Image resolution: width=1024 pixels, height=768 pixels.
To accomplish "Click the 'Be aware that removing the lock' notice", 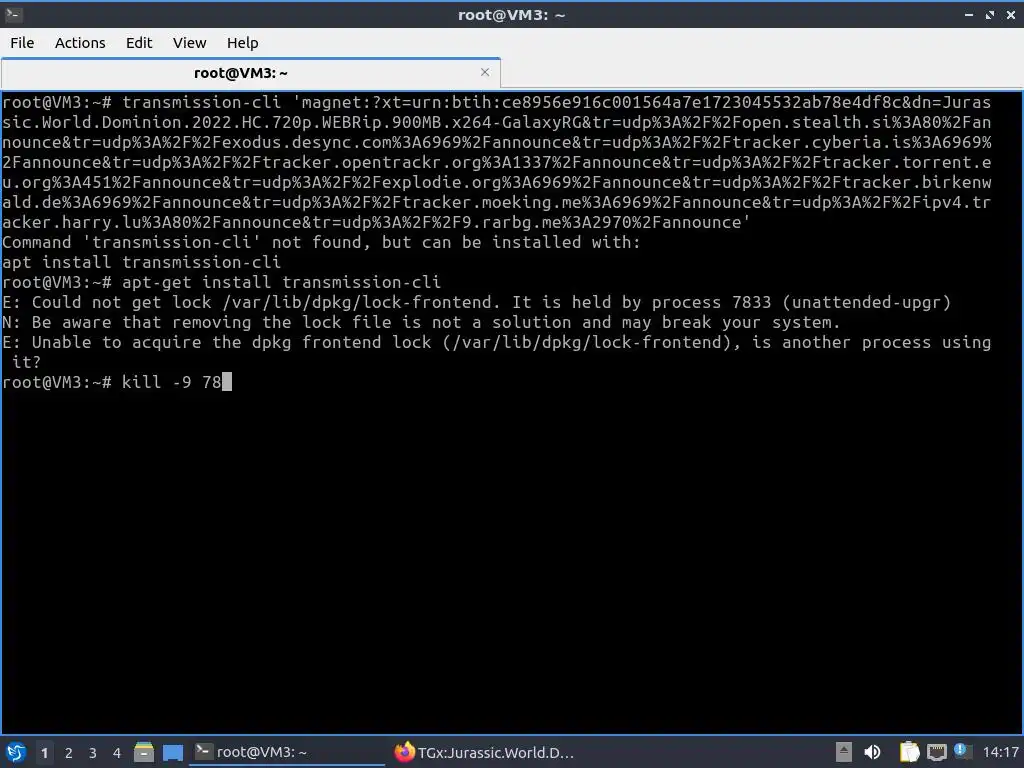I will coord(421,322).
